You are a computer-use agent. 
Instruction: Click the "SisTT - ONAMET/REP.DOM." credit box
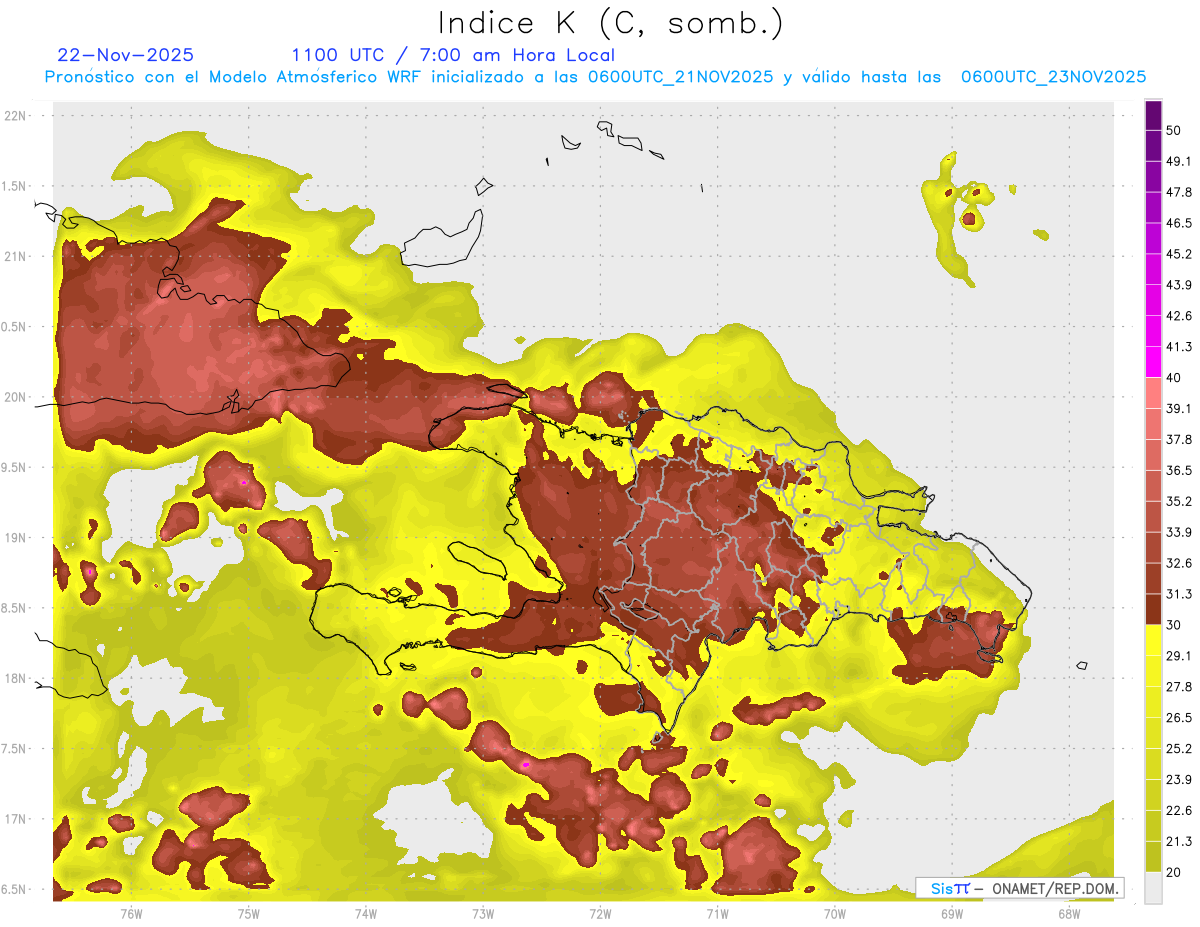[1019, 888]
